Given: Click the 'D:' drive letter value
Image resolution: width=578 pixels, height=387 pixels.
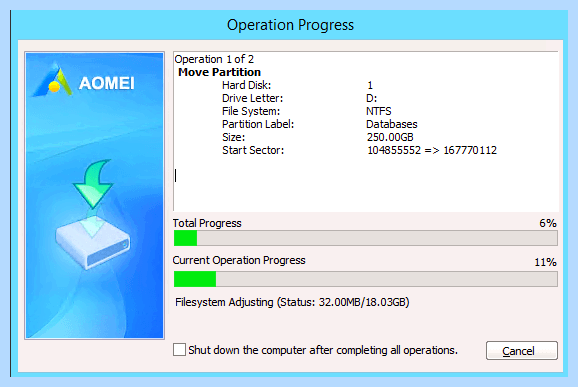Looking at the screenshot, I should (x=372, y=98).
